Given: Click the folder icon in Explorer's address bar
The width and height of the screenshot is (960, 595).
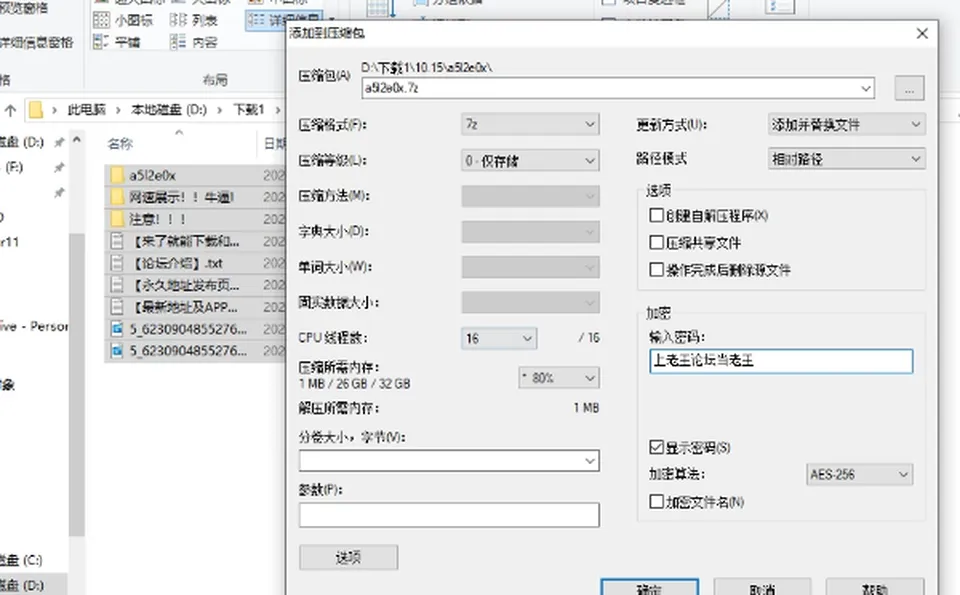Looking at the screenshot, I should [36, 110].
